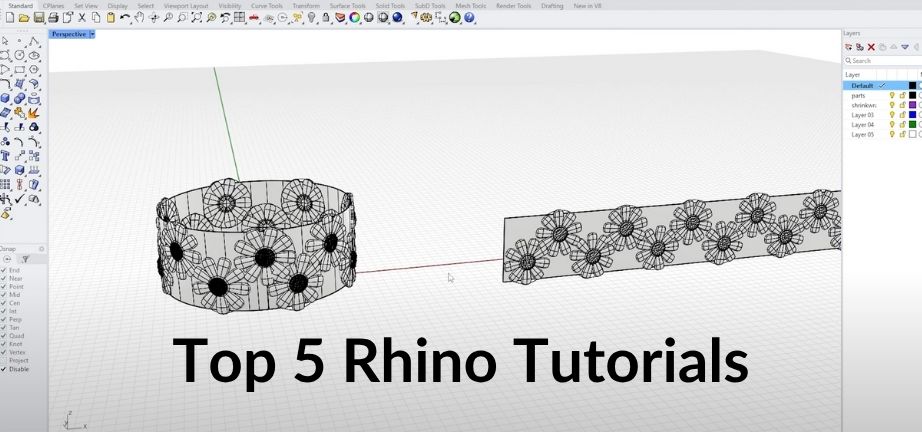Click the layer Search field

coord(883,61)
